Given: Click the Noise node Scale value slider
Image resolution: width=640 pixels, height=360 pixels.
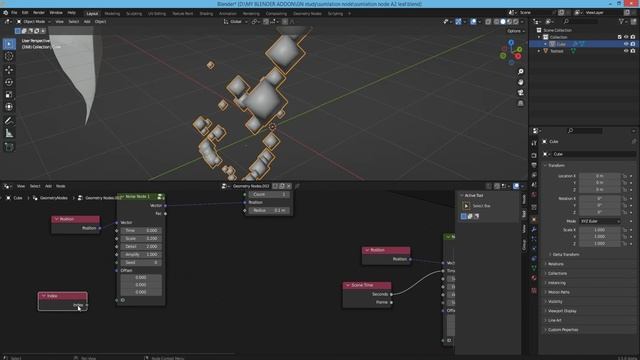Looking at the screenshot, I should point(141,238).
